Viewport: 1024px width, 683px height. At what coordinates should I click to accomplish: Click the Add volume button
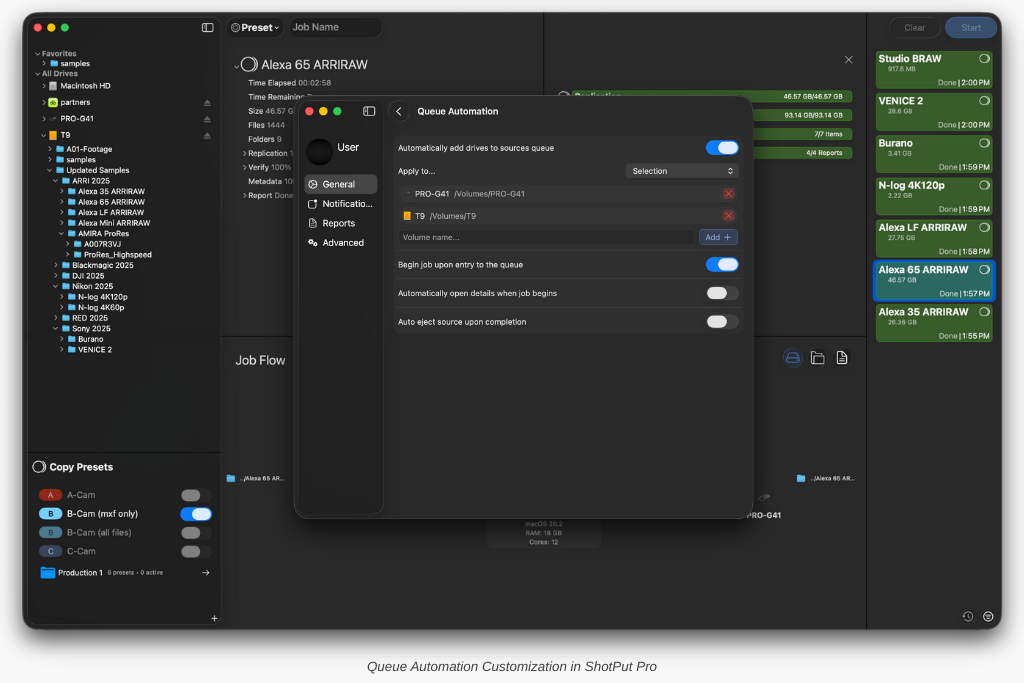click(718, 238)
